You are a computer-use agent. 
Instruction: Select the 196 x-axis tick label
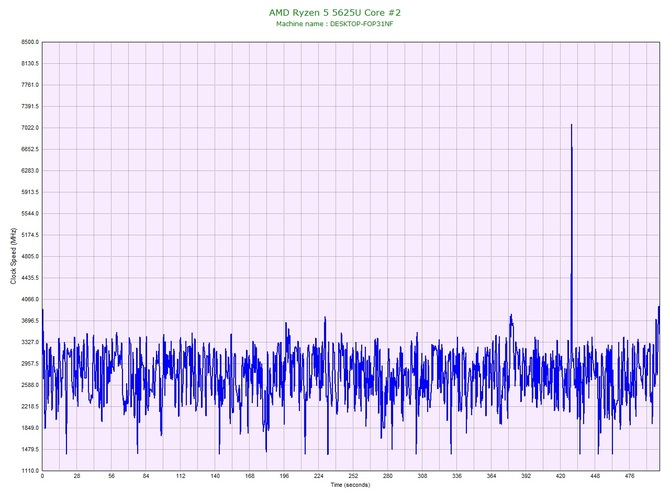coord(284,476)
